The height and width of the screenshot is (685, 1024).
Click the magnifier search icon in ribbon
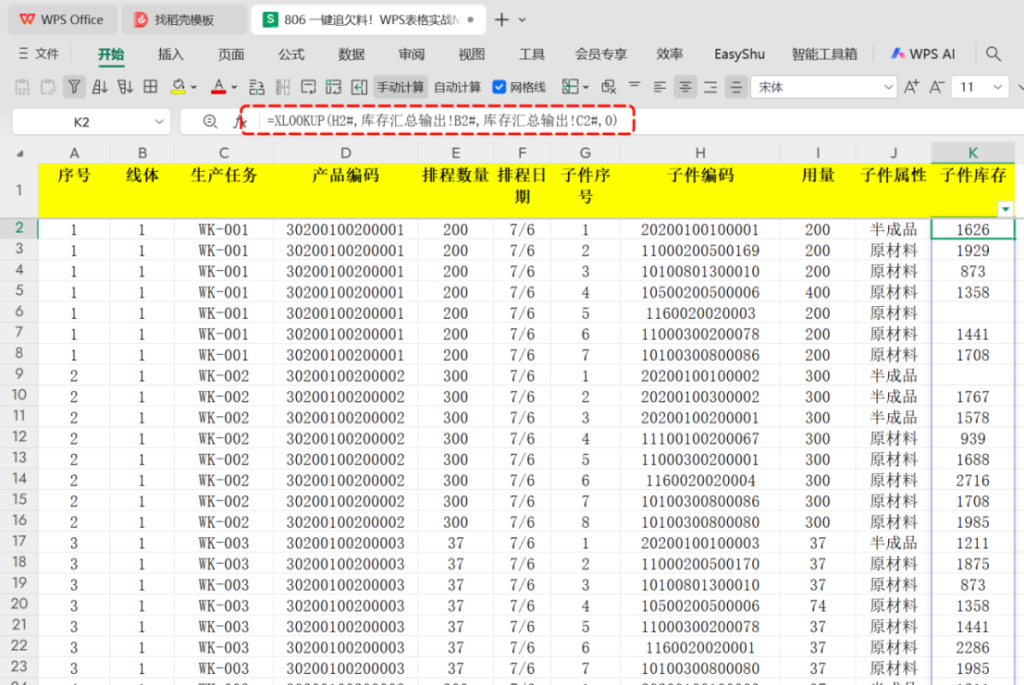[993, 54]
